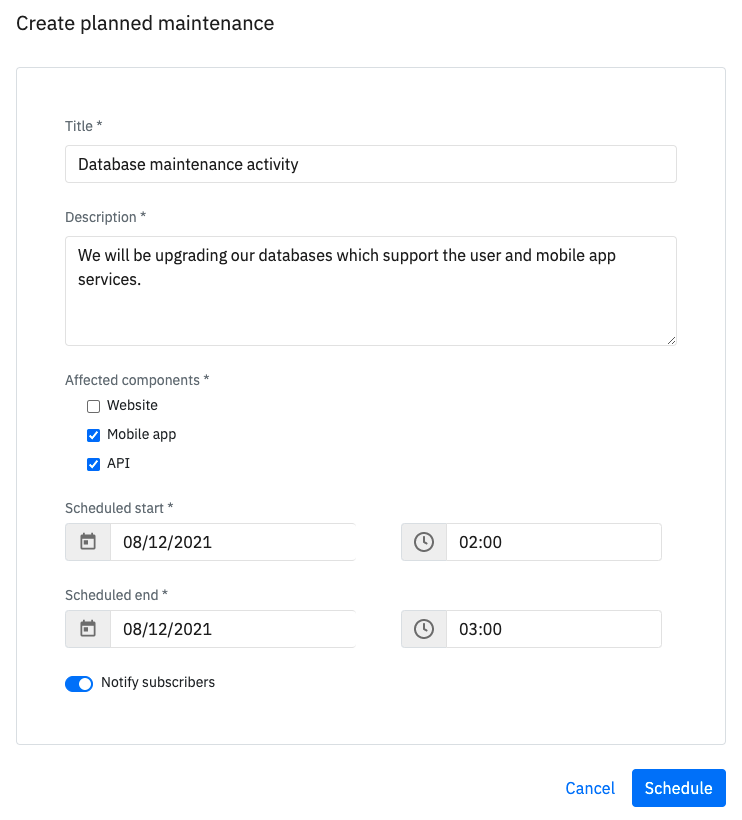
Task: Check the Website component checkbox
Action: (94, 406)
